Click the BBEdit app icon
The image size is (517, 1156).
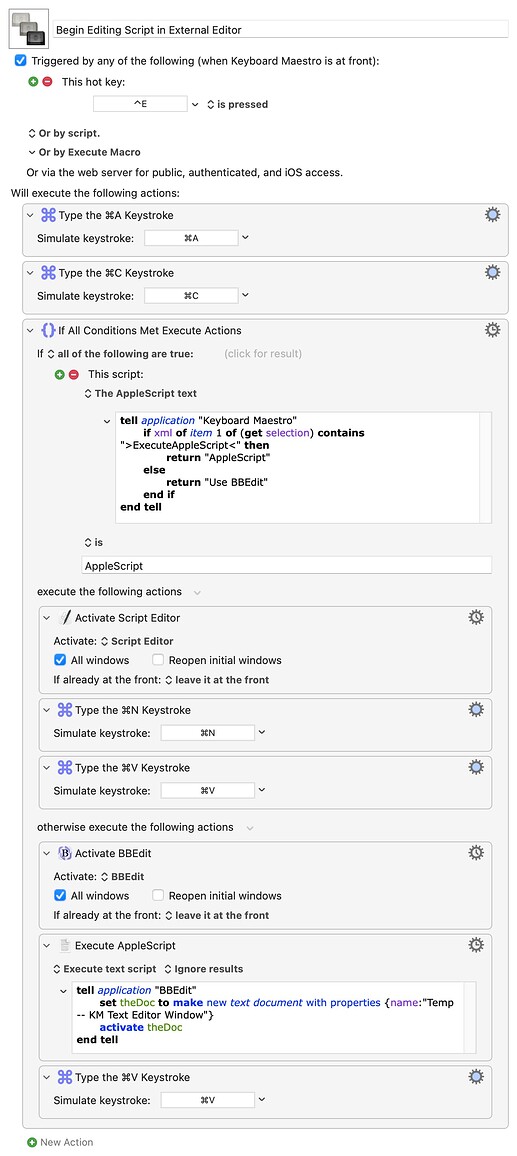65,853
